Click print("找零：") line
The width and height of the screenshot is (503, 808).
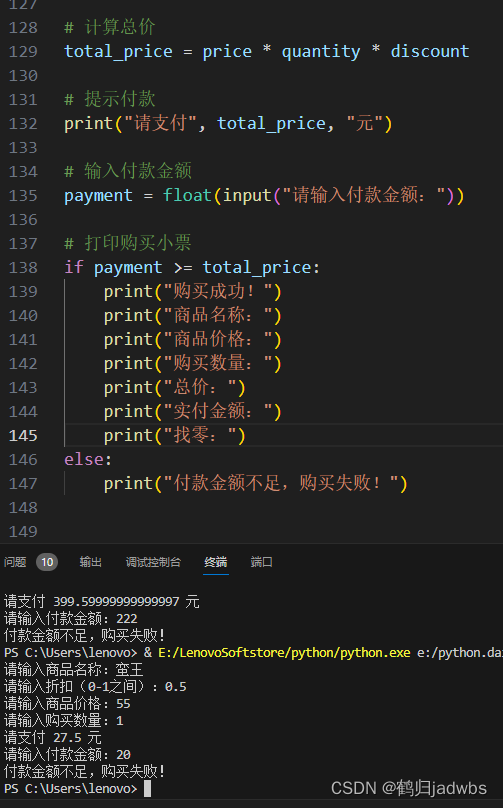(175, 435)
